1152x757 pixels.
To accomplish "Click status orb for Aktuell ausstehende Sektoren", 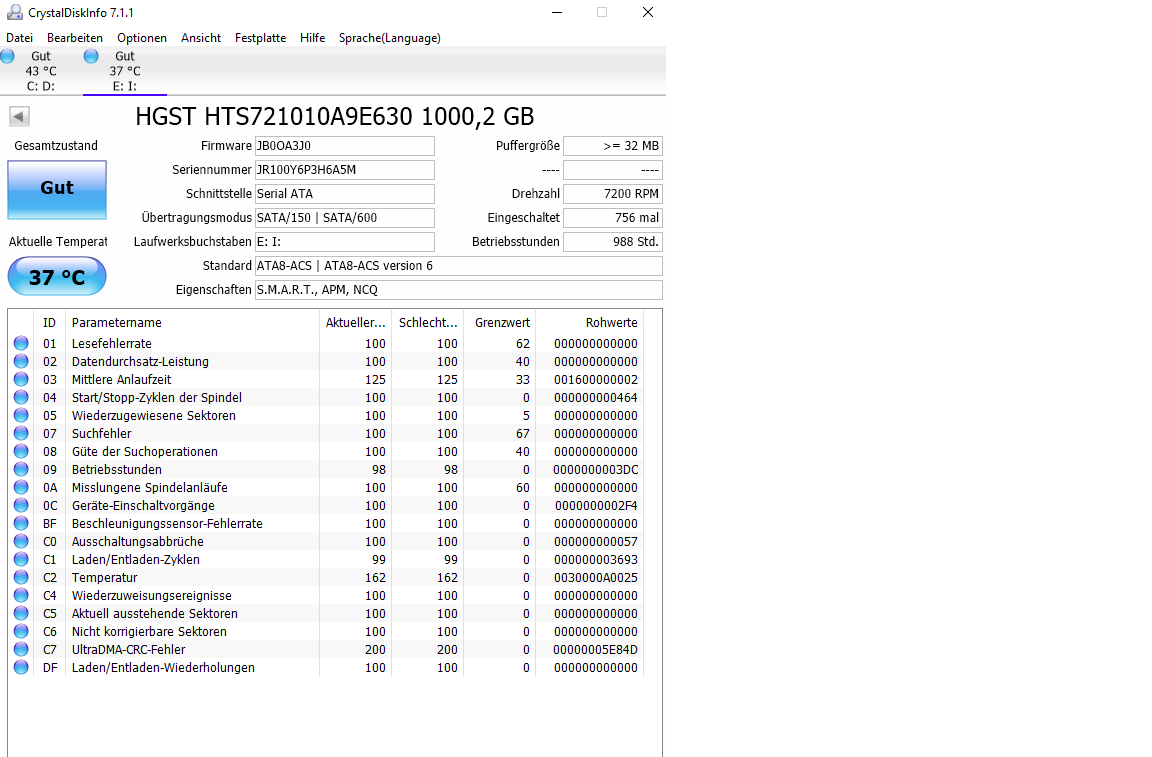I will 21,614.
